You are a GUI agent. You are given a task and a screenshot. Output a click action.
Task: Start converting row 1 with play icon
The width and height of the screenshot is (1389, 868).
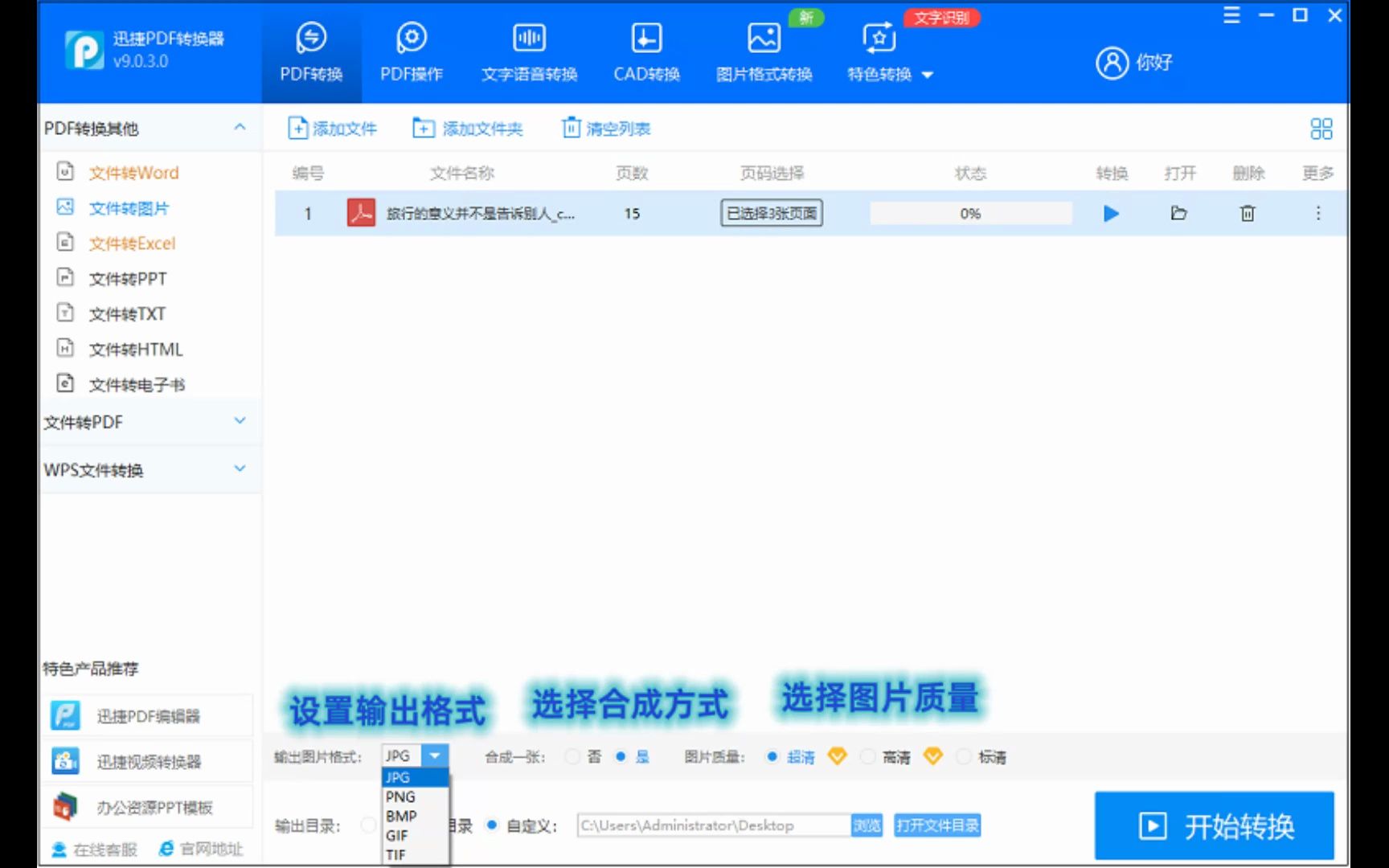1111,214
